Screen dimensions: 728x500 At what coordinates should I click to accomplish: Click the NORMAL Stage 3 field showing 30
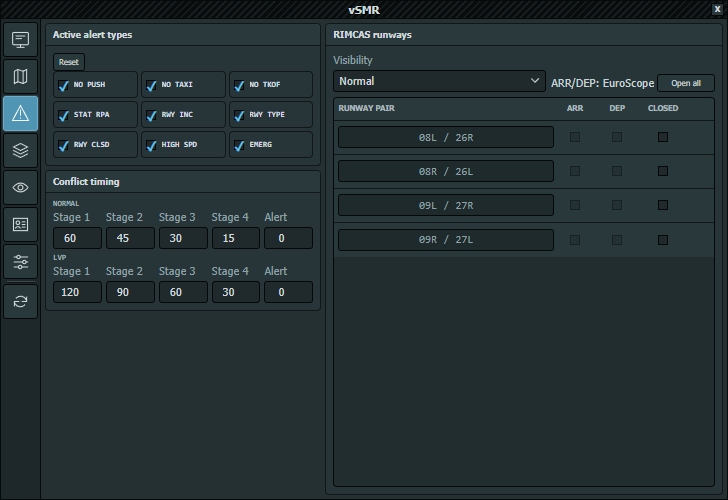tap(183, 238)
